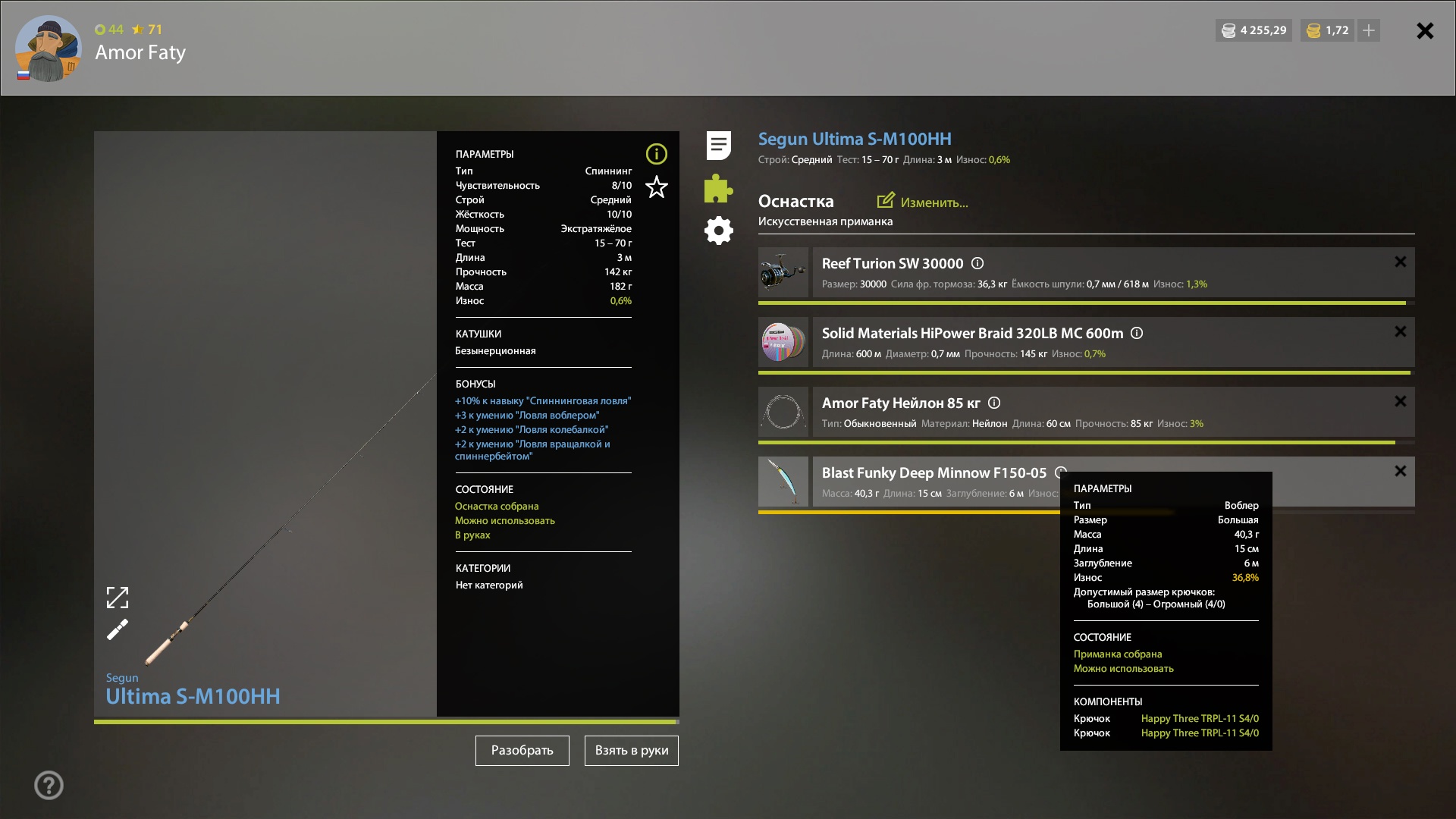Open the rod info icon in parameters panel
Image resolution: width=1456 pixels, height=819 pixels.
pyautogui.click(x=656, y=154)
